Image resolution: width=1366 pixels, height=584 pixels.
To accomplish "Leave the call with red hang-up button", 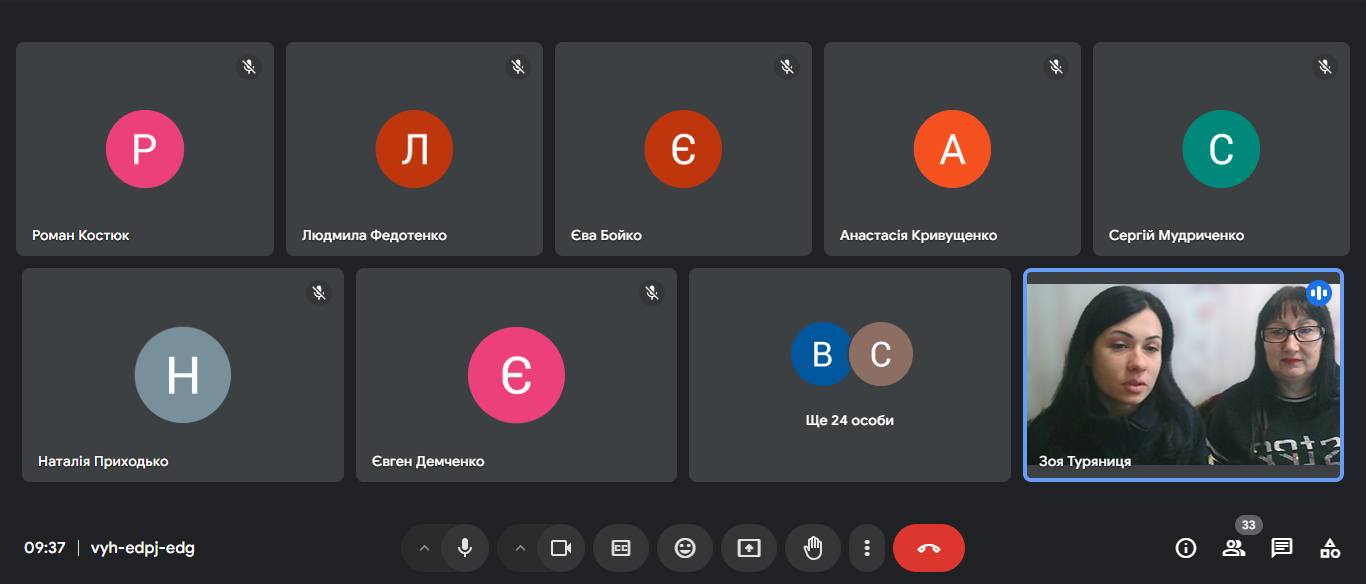I will tap(929, 548).
